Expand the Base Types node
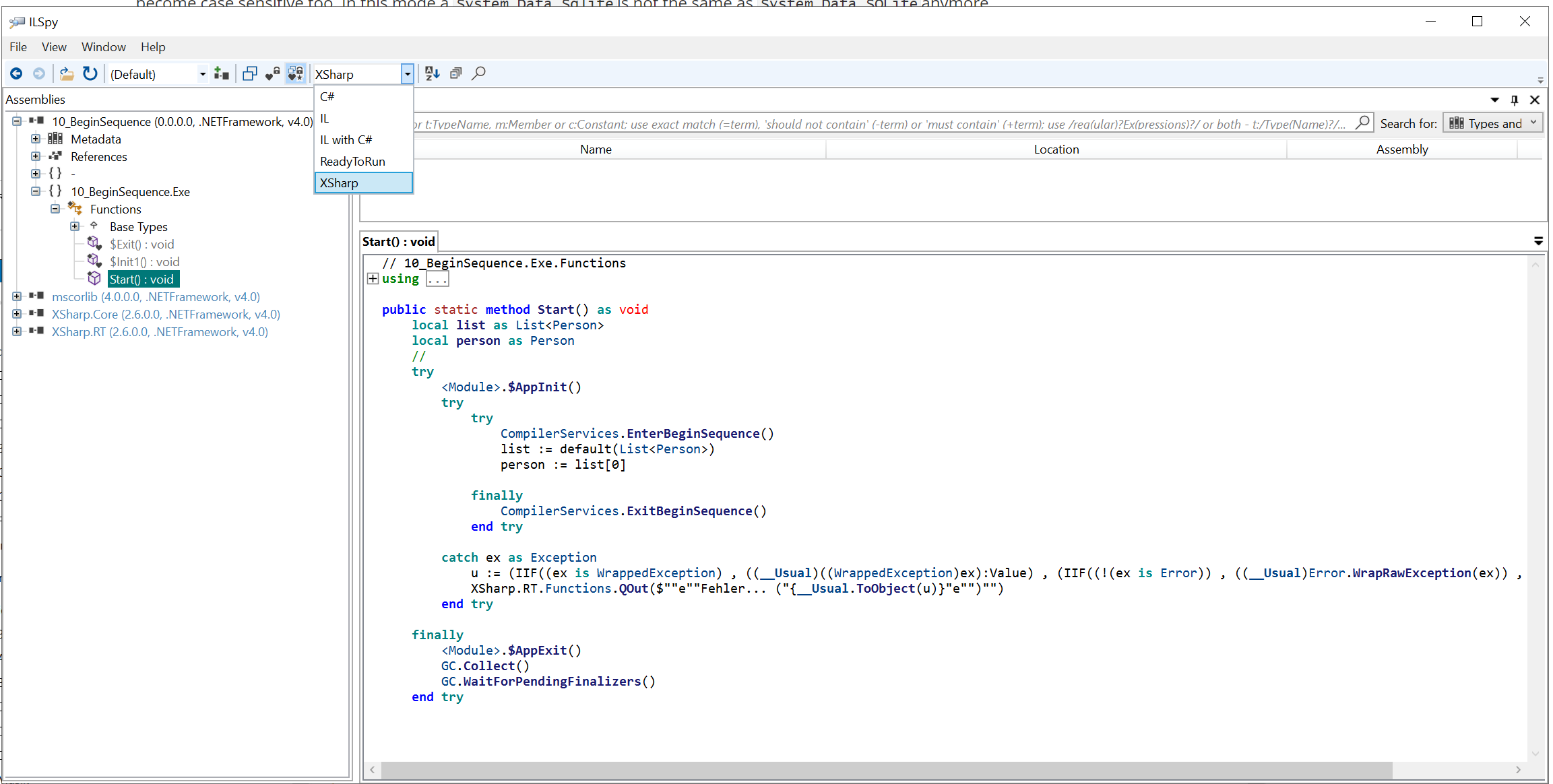The image size is (1553, 784). pyautogui.click(x=75, y=226)
